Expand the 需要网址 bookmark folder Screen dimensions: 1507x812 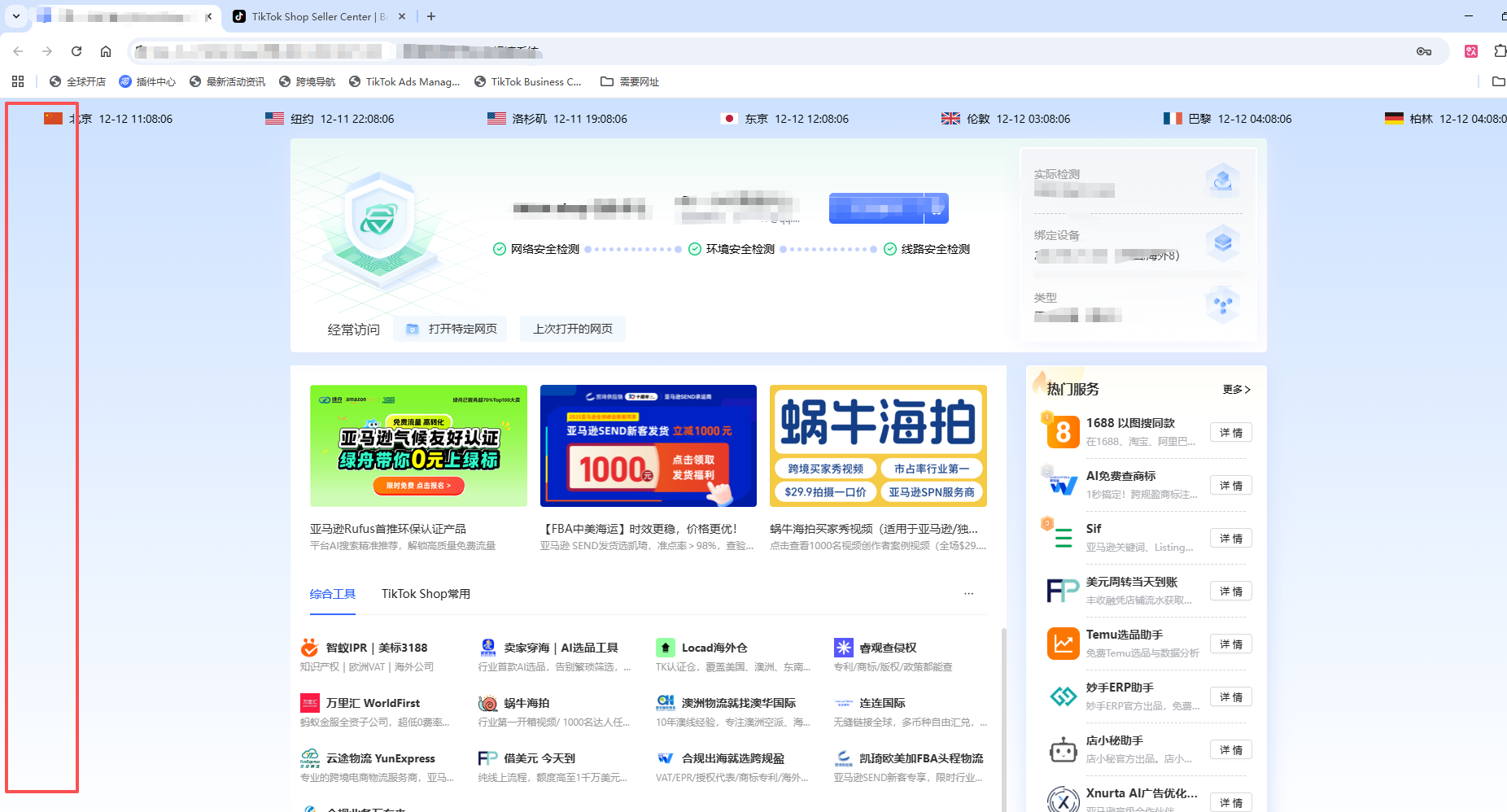point(630,81)
